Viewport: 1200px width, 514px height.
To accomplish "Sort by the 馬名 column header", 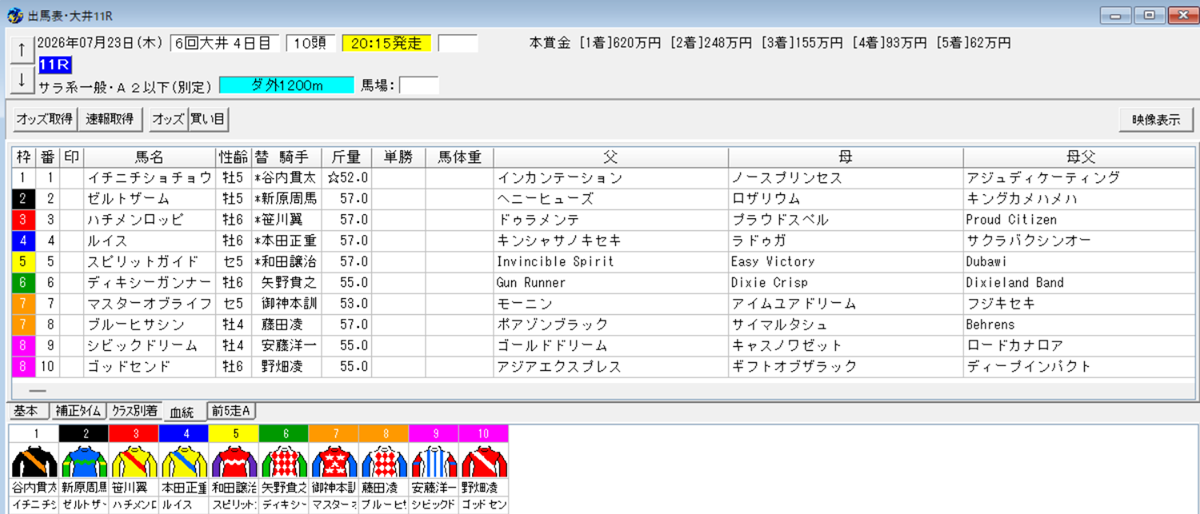I will click(149, 157).
